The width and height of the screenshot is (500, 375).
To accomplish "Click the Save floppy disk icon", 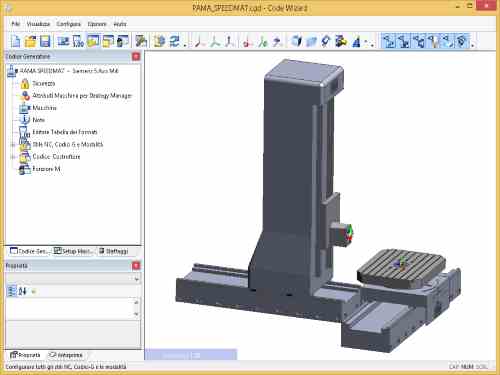I will 45,41.
